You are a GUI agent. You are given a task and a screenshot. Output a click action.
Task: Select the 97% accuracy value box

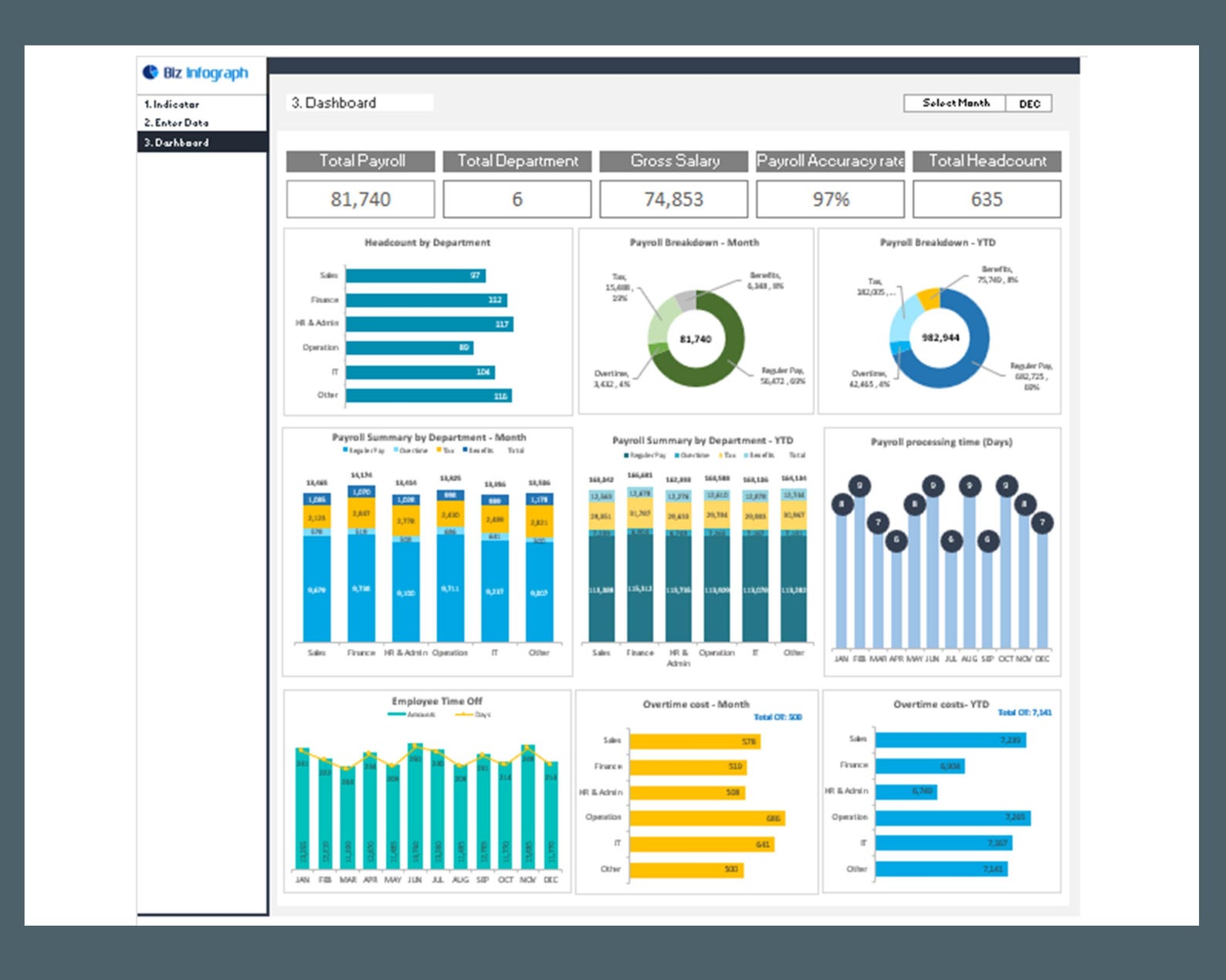coord(830,199)
